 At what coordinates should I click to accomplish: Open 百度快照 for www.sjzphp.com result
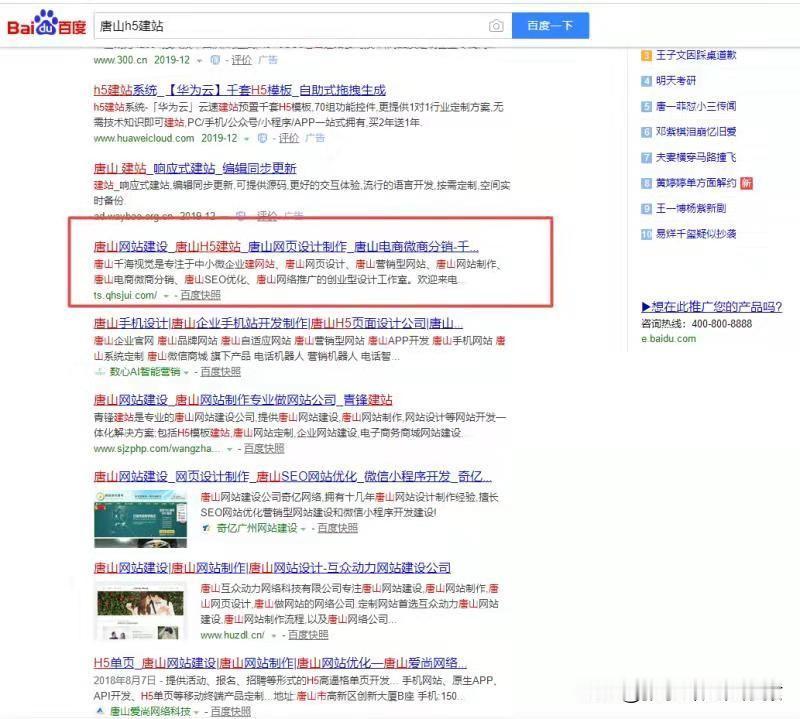click(x=264, y=448)
